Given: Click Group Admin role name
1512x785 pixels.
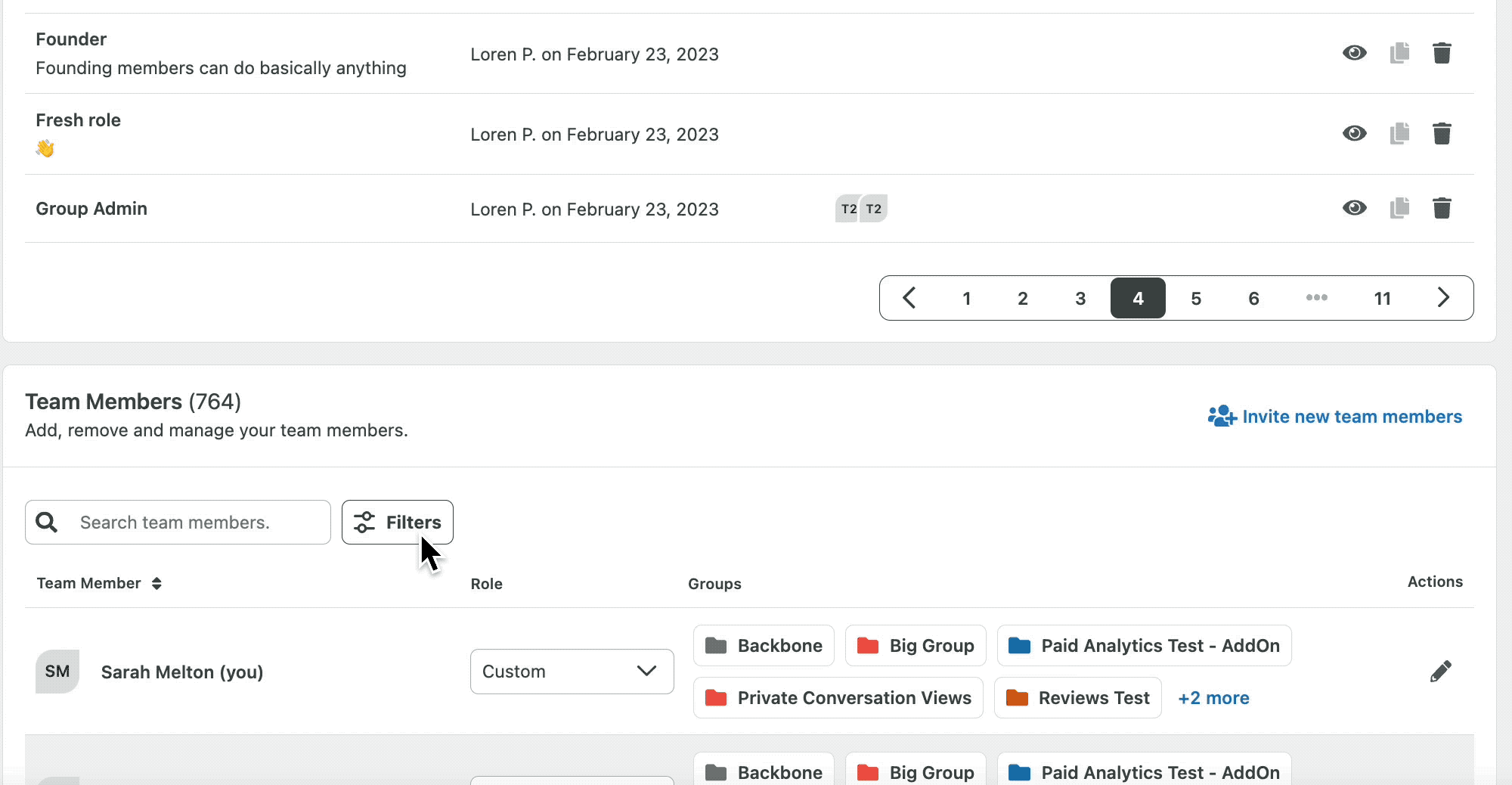Looking at the screenshot, I should 91,209.
